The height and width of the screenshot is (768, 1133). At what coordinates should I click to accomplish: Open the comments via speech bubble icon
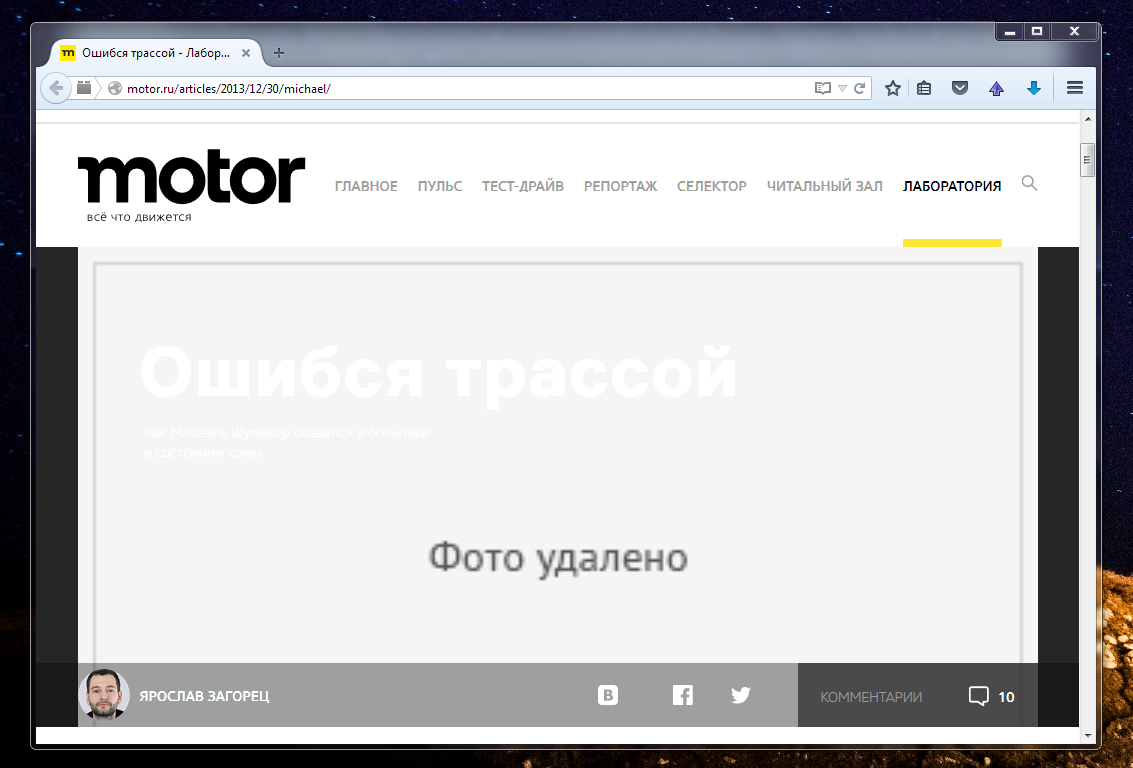(978, 696)
